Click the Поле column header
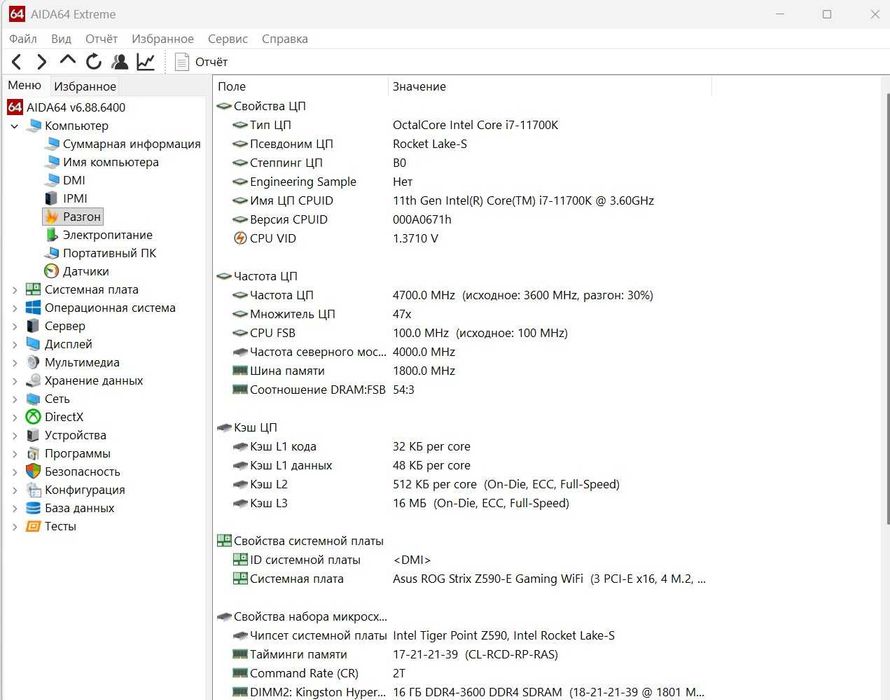The height and width of the screenshot is (700, 890). click(301, 86)
